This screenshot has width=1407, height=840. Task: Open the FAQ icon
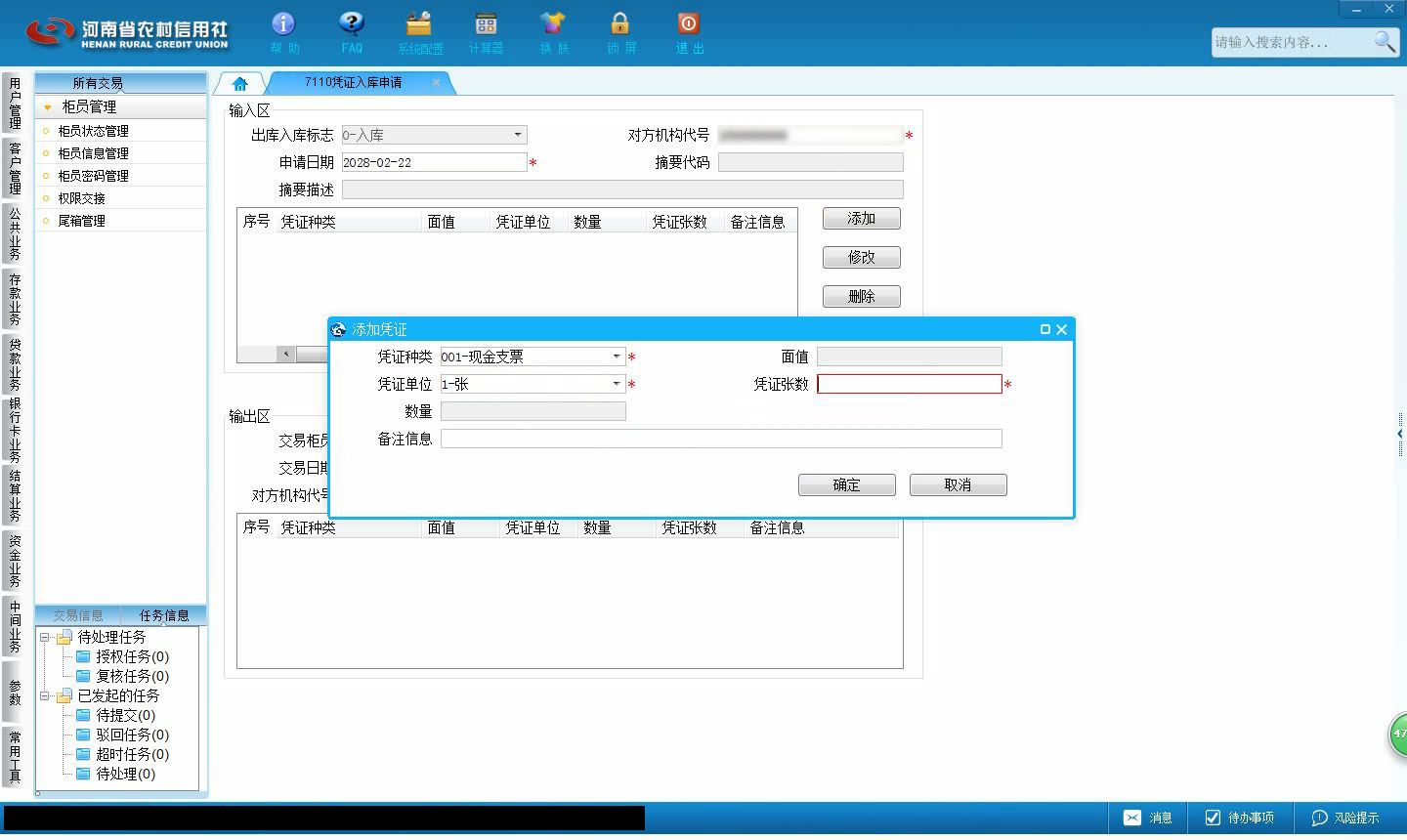pos(352,32)
